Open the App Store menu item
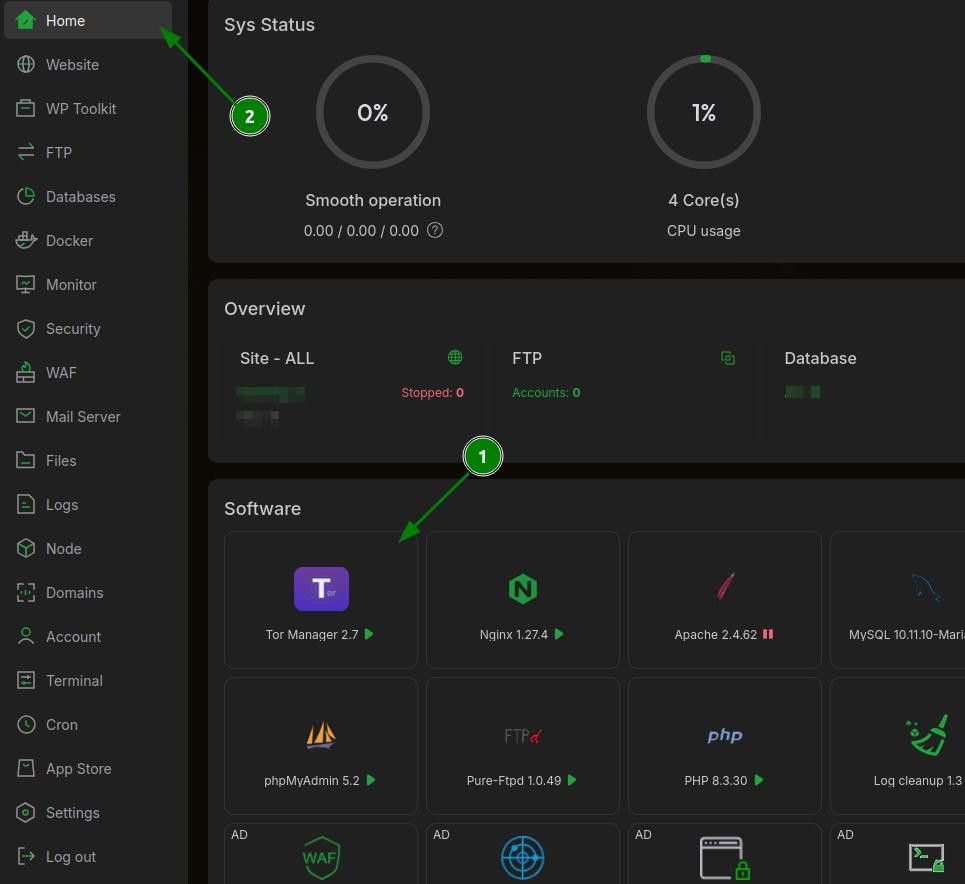This screenshot has width=965, height=884. coord(87,769)
